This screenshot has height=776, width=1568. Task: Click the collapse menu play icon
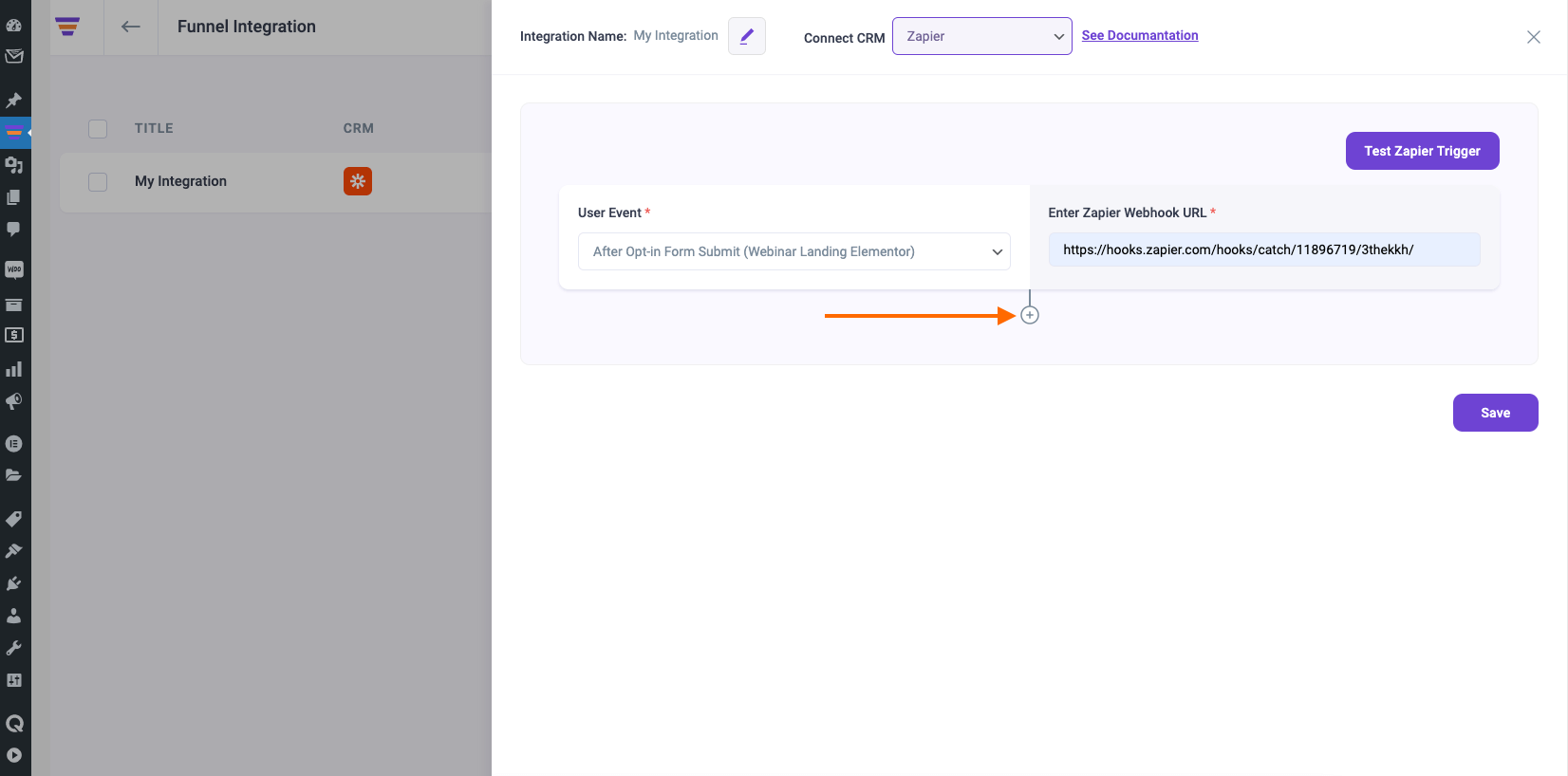pyautogui.click(x=14, y=756)
